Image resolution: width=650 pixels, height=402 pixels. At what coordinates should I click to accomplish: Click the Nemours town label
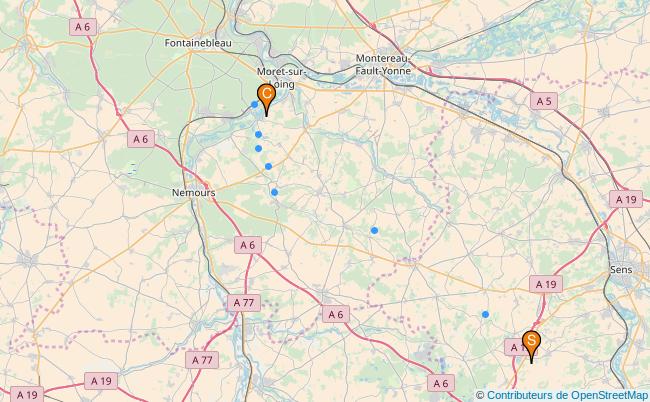(194, 193)
